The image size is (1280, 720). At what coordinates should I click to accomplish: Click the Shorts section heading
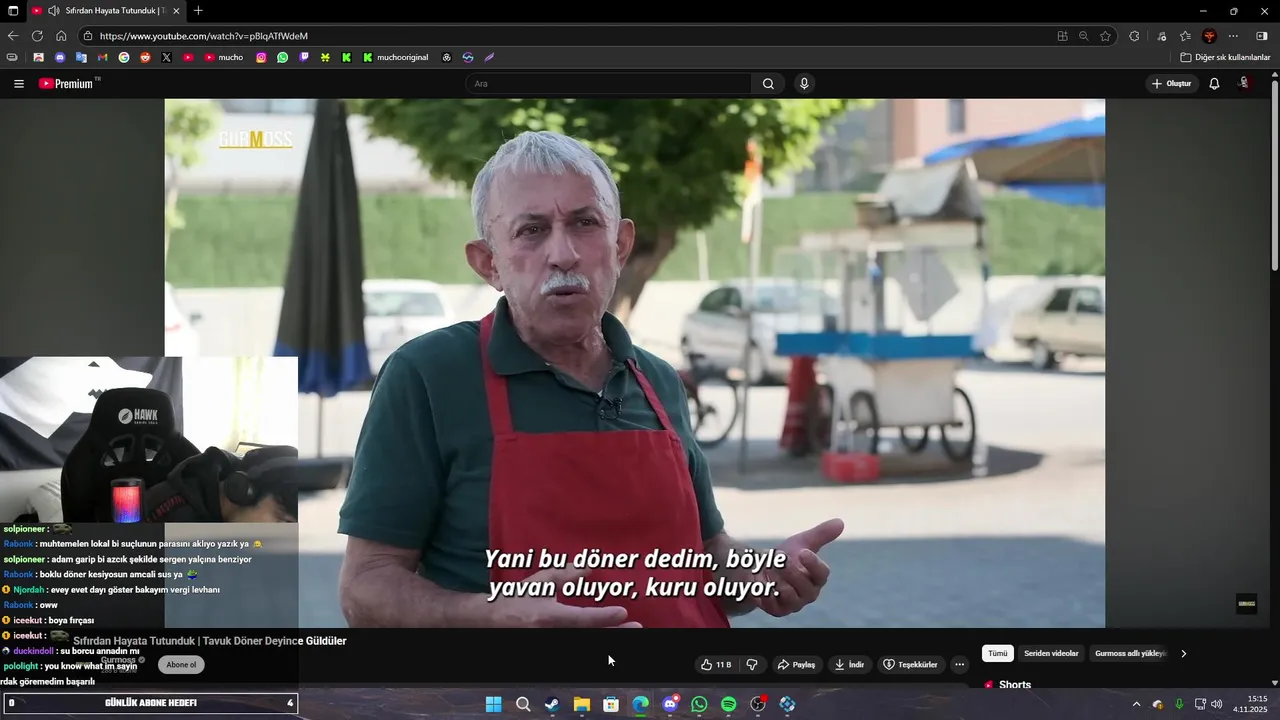tap(1015, 685)
